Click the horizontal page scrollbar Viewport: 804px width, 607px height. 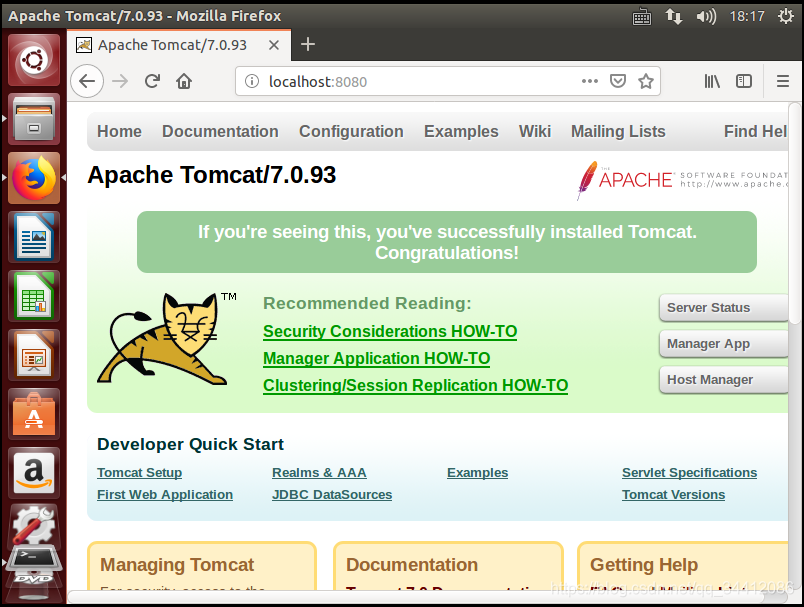(415, 597)
